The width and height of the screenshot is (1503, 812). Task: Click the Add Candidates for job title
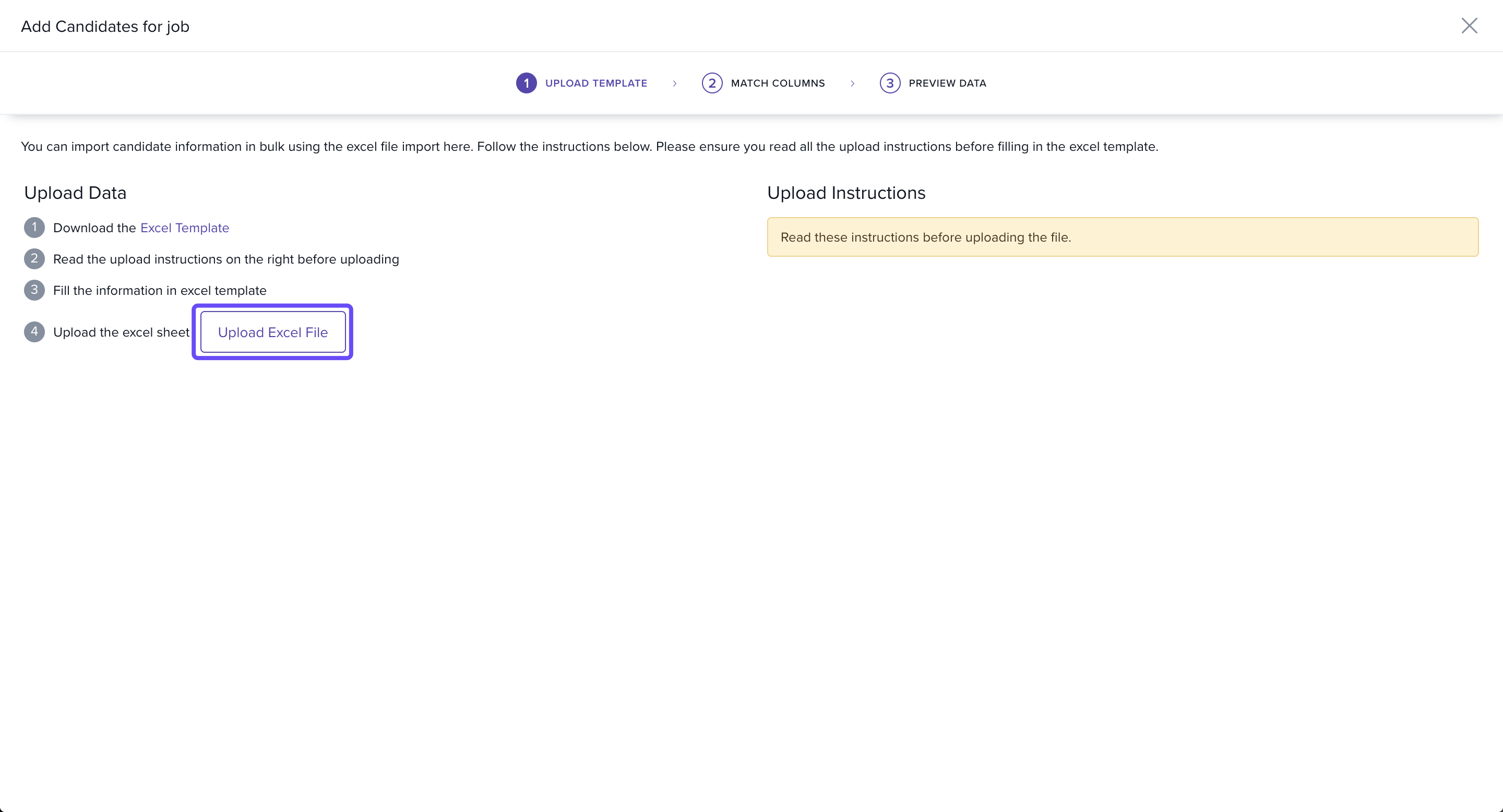pyautogui.click(x=105, y=27)
